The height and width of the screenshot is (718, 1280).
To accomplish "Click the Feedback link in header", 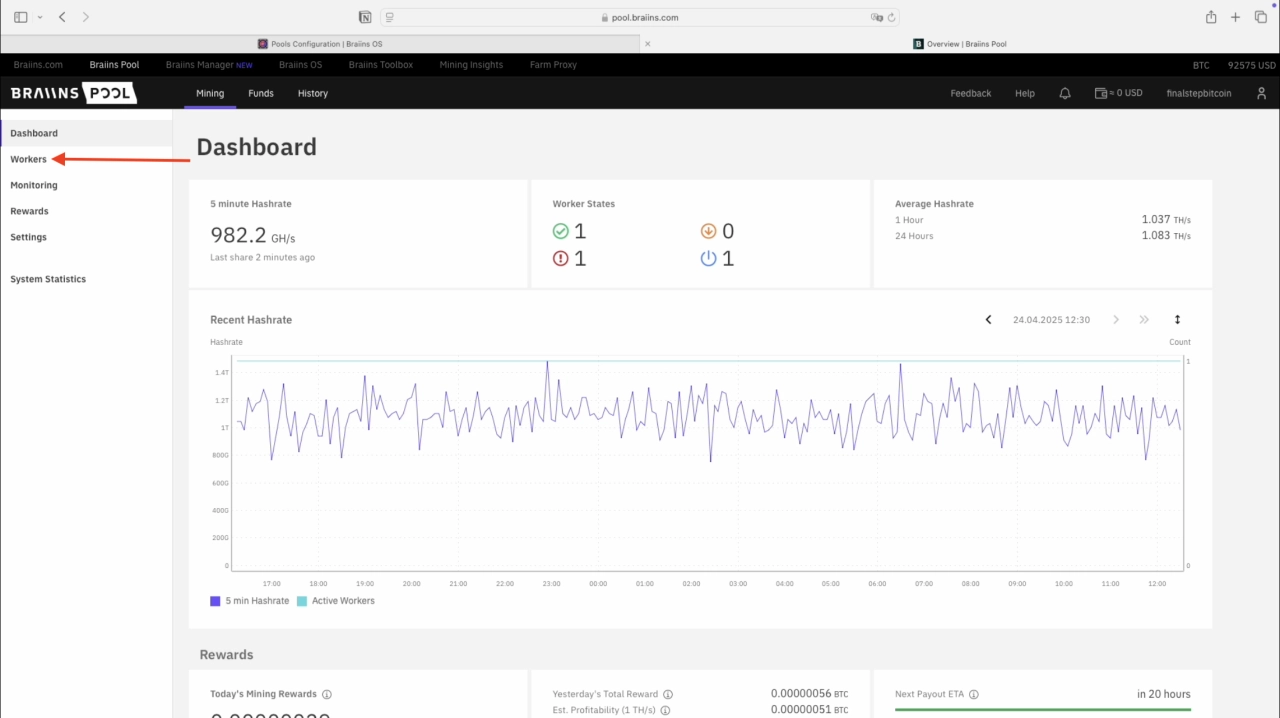I will [971, 93].
